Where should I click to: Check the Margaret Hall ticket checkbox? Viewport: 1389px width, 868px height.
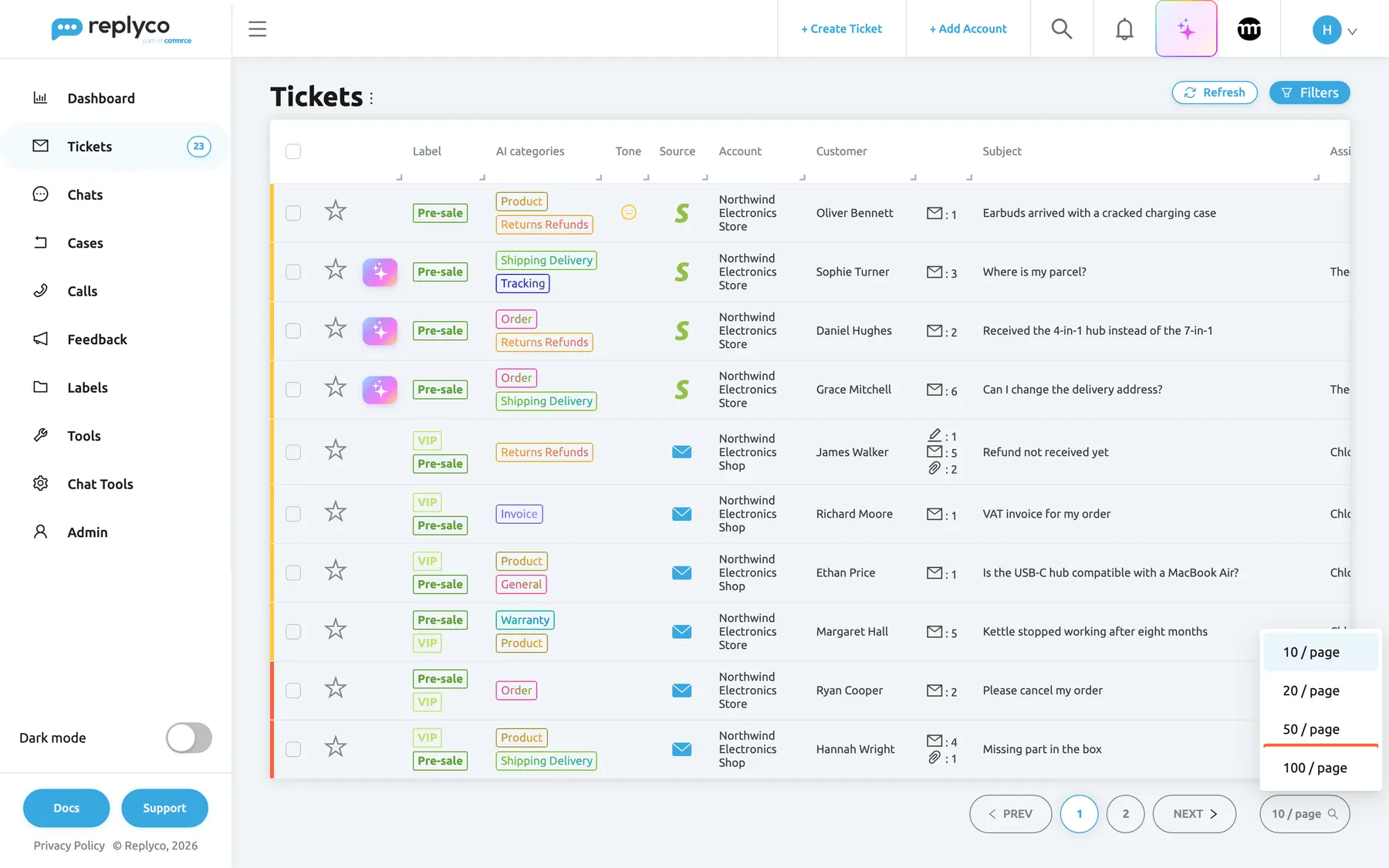coord(293,631)
